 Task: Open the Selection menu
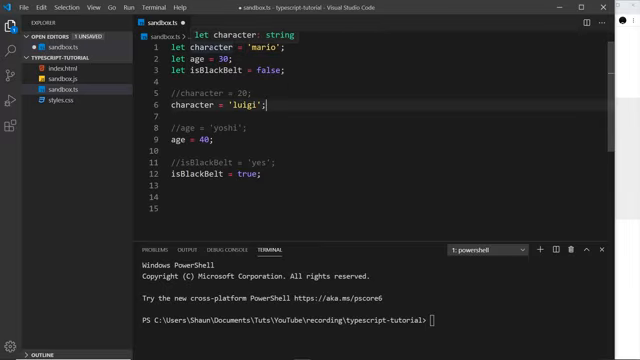[67, 7]
